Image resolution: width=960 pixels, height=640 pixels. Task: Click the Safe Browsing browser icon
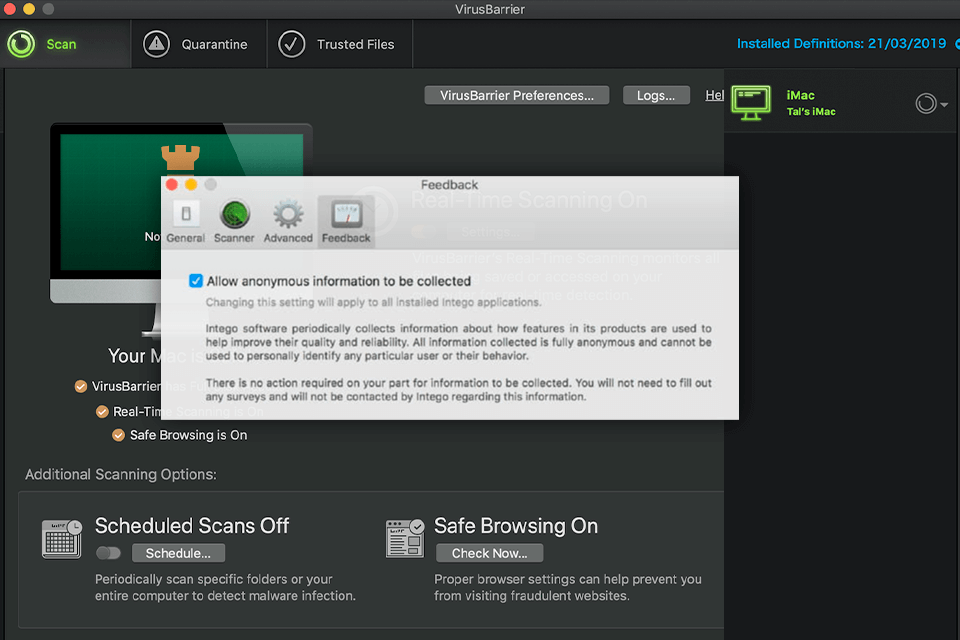tap(405, 539)
